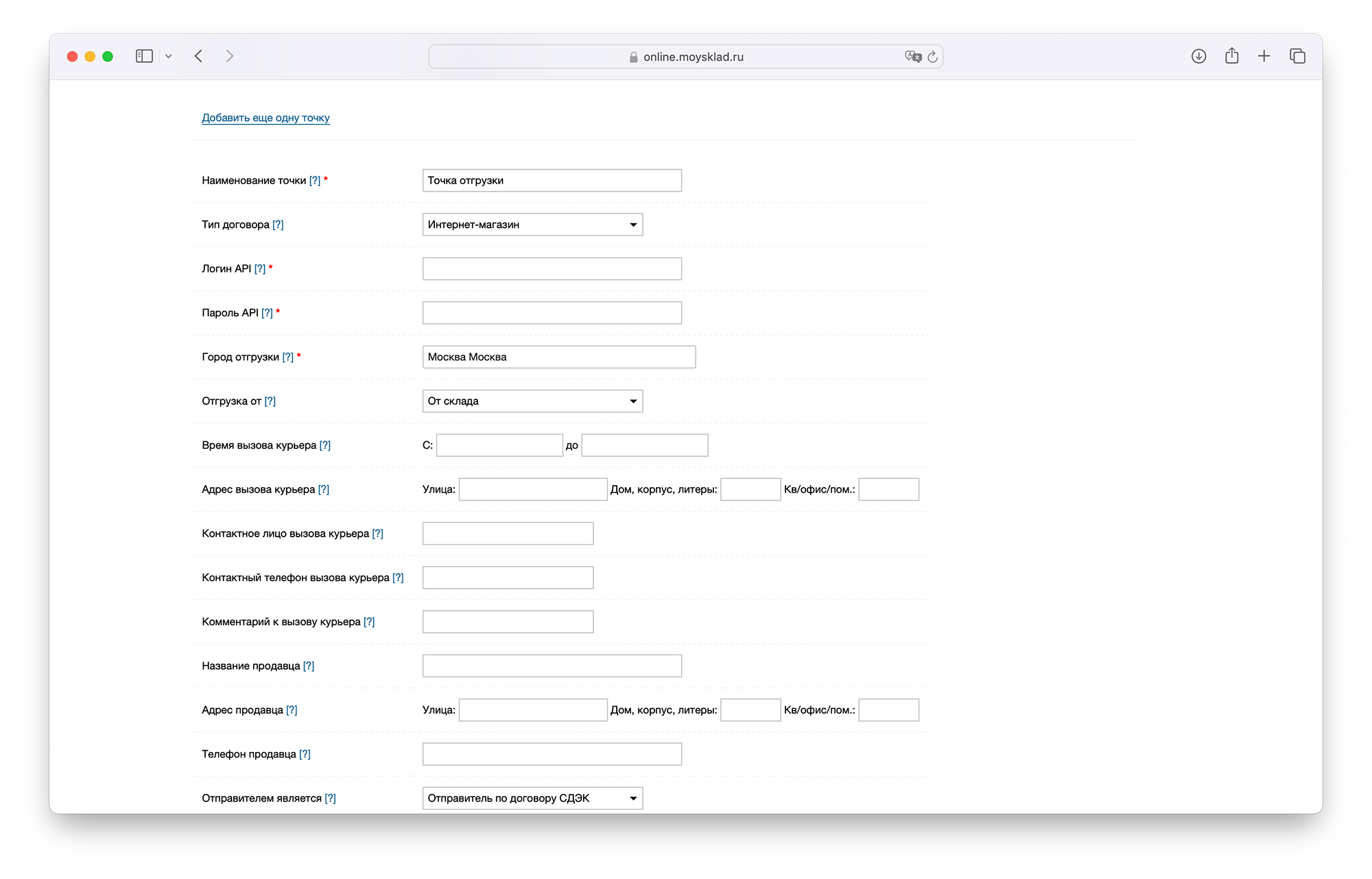Click the Добавить еще одну точку link

click(x=265, y=118)
